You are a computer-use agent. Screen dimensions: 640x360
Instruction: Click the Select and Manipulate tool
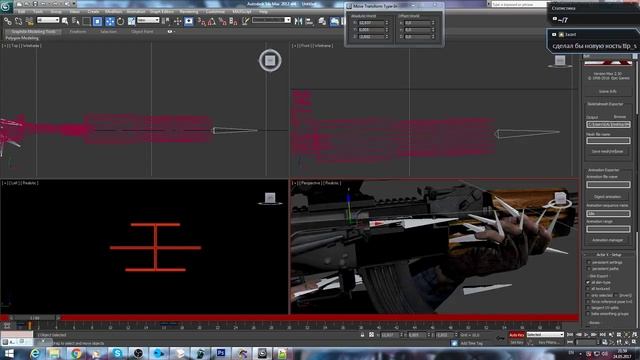178,21
